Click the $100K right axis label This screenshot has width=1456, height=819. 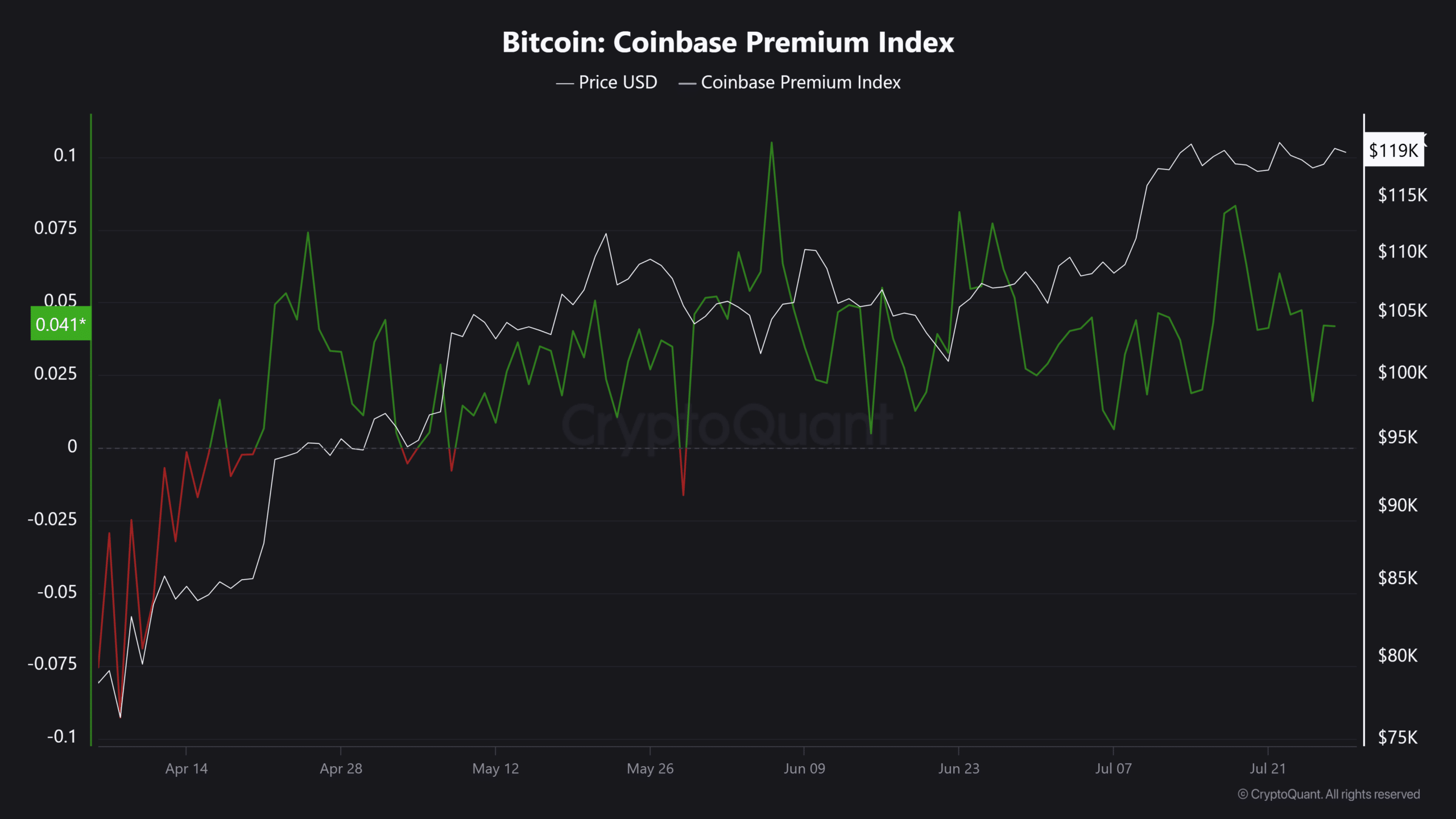[1402, 373]
